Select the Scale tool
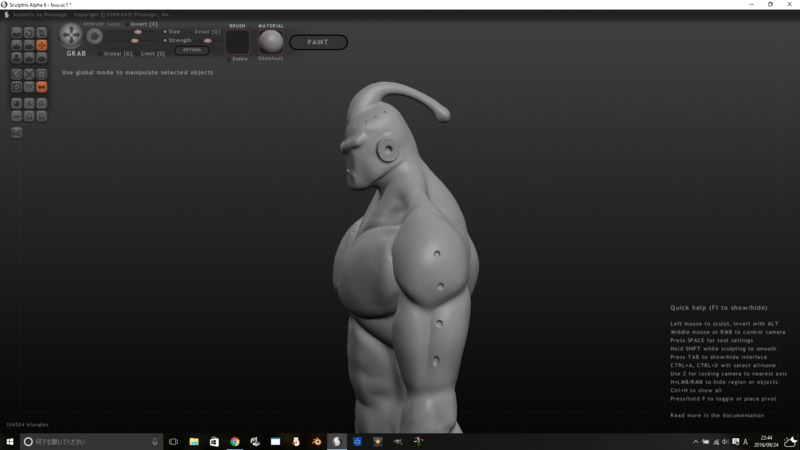800x450 pixels. 42,33
